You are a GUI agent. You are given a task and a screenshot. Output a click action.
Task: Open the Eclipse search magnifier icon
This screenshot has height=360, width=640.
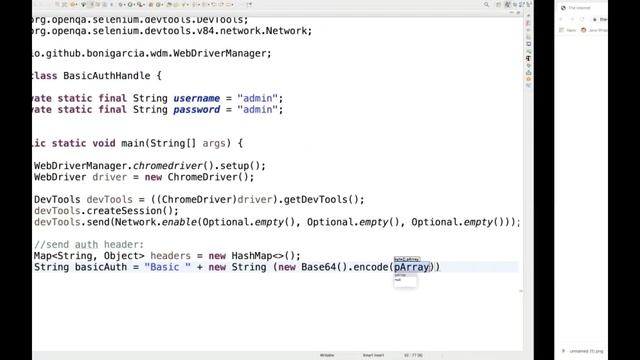[486, 4]
